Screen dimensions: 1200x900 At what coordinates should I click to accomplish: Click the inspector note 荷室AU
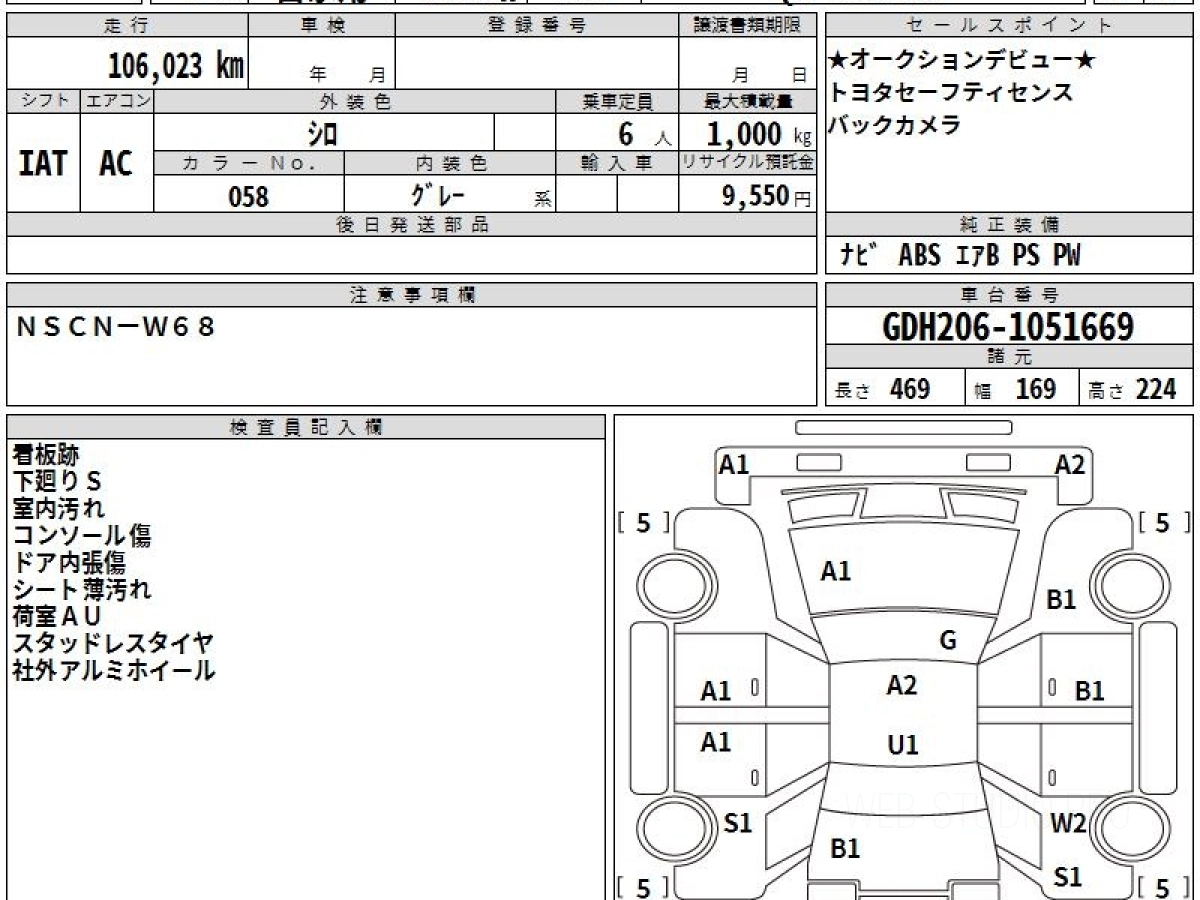click(58, 616)
